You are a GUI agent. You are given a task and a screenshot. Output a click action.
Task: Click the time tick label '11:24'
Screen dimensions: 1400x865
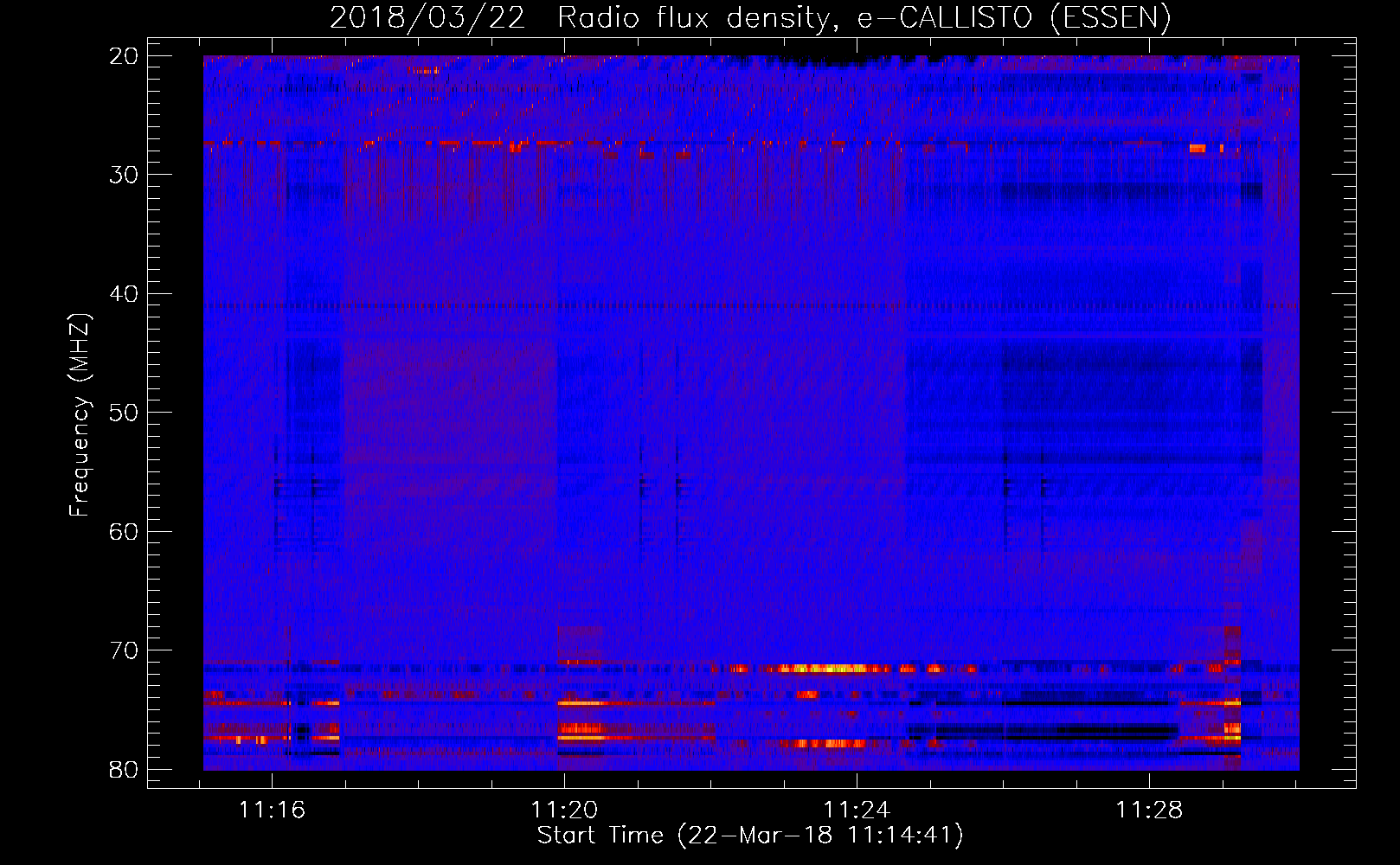tap(857, 811)
